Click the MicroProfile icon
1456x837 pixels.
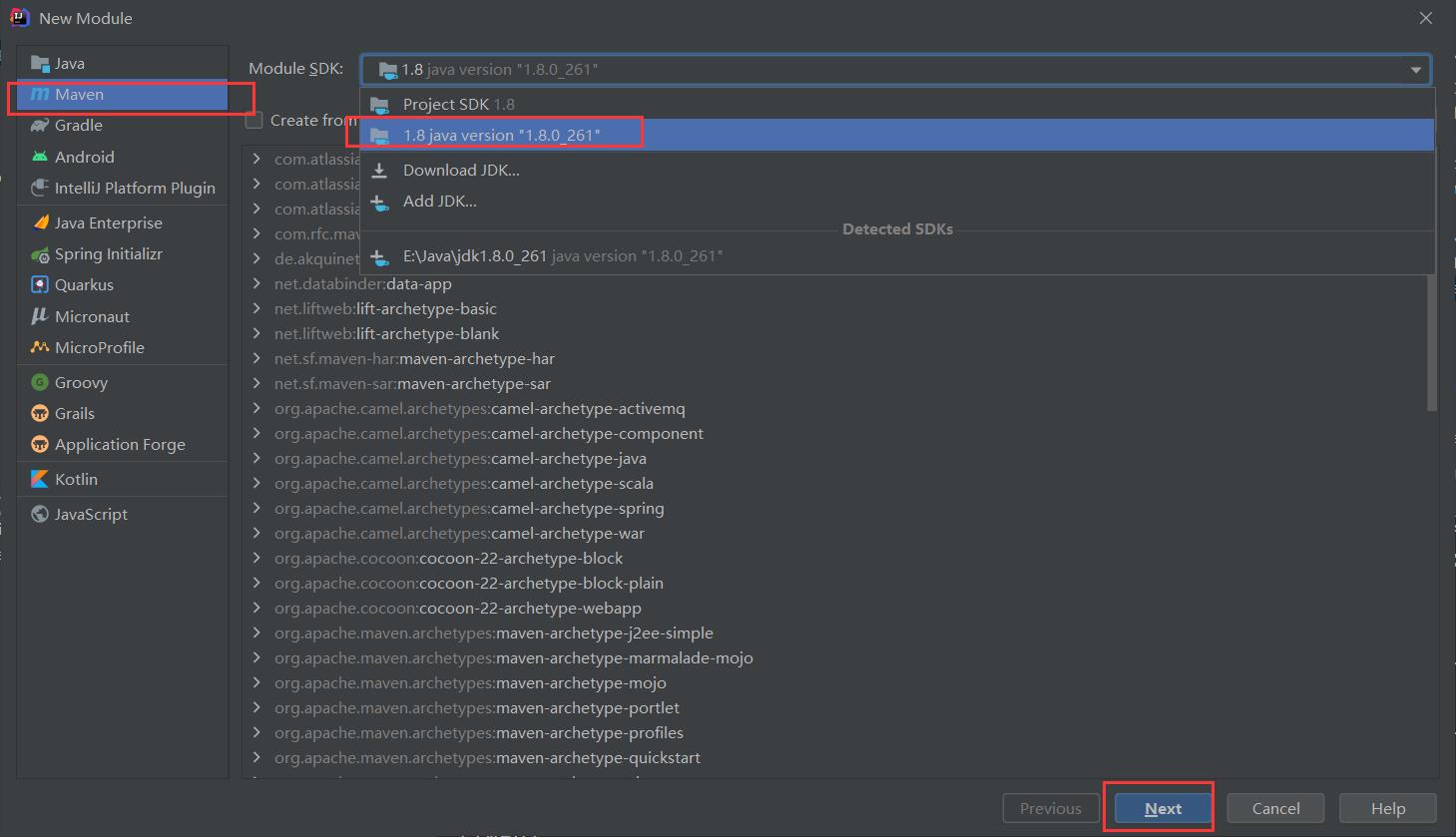coord(40,347)
